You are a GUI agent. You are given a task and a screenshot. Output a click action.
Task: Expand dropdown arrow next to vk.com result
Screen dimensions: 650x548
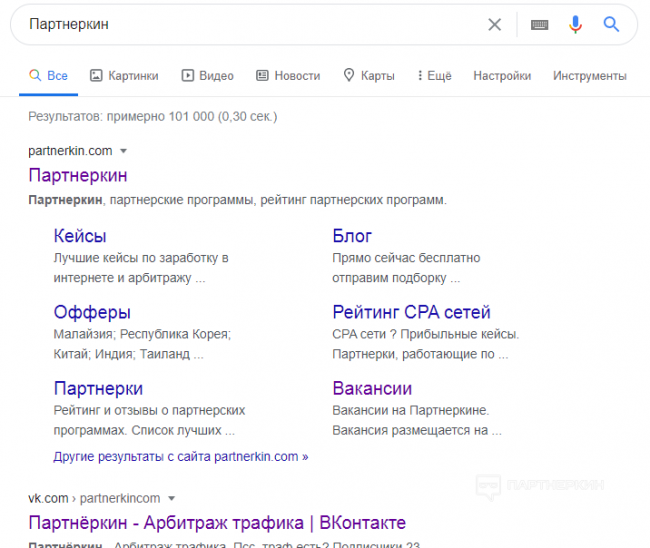(x=171, y=498)
